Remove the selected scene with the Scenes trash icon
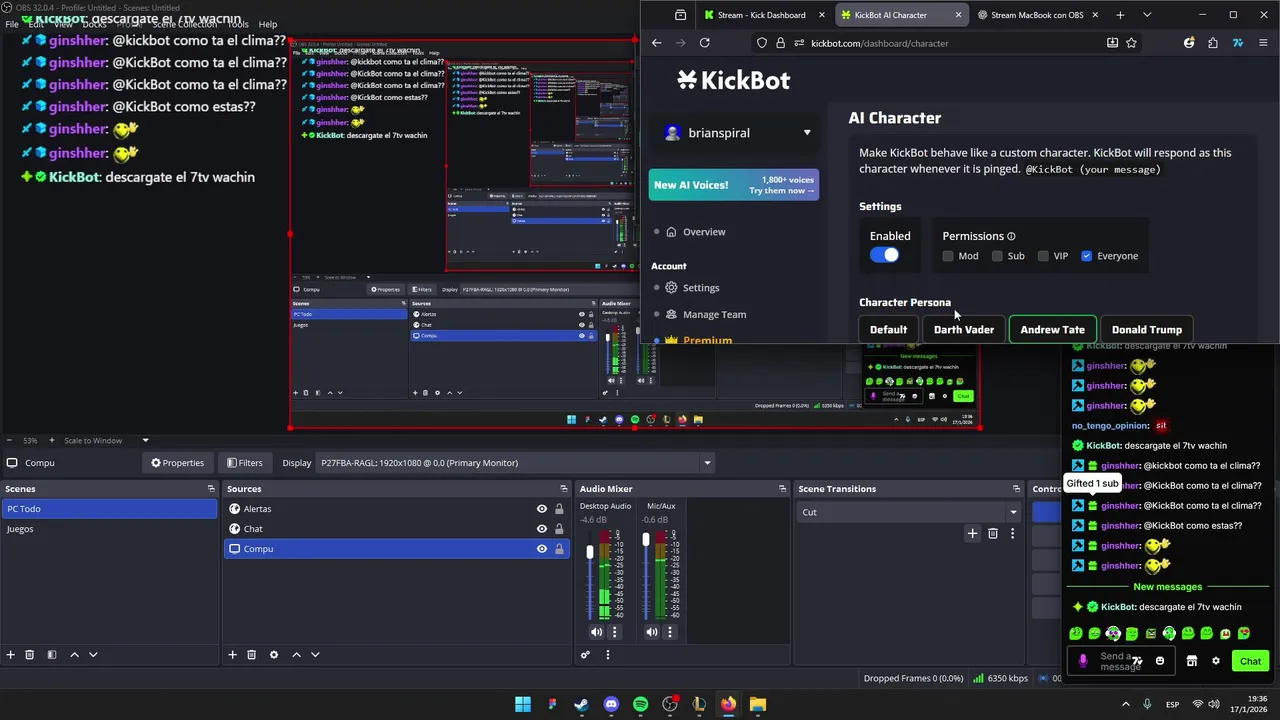Viewport: 1280px width, 720px height. 30,655
